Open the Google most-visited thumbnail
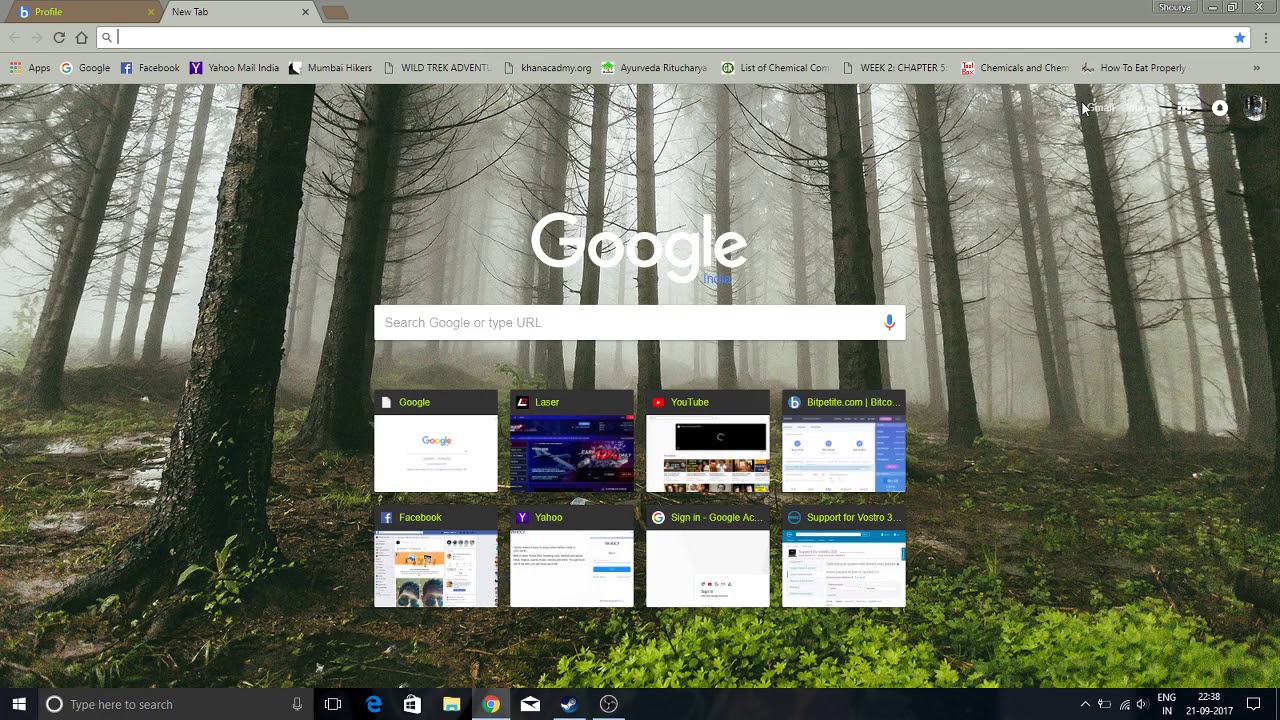Viewport: 1280px width, 720px height. (x=436, y=441)
